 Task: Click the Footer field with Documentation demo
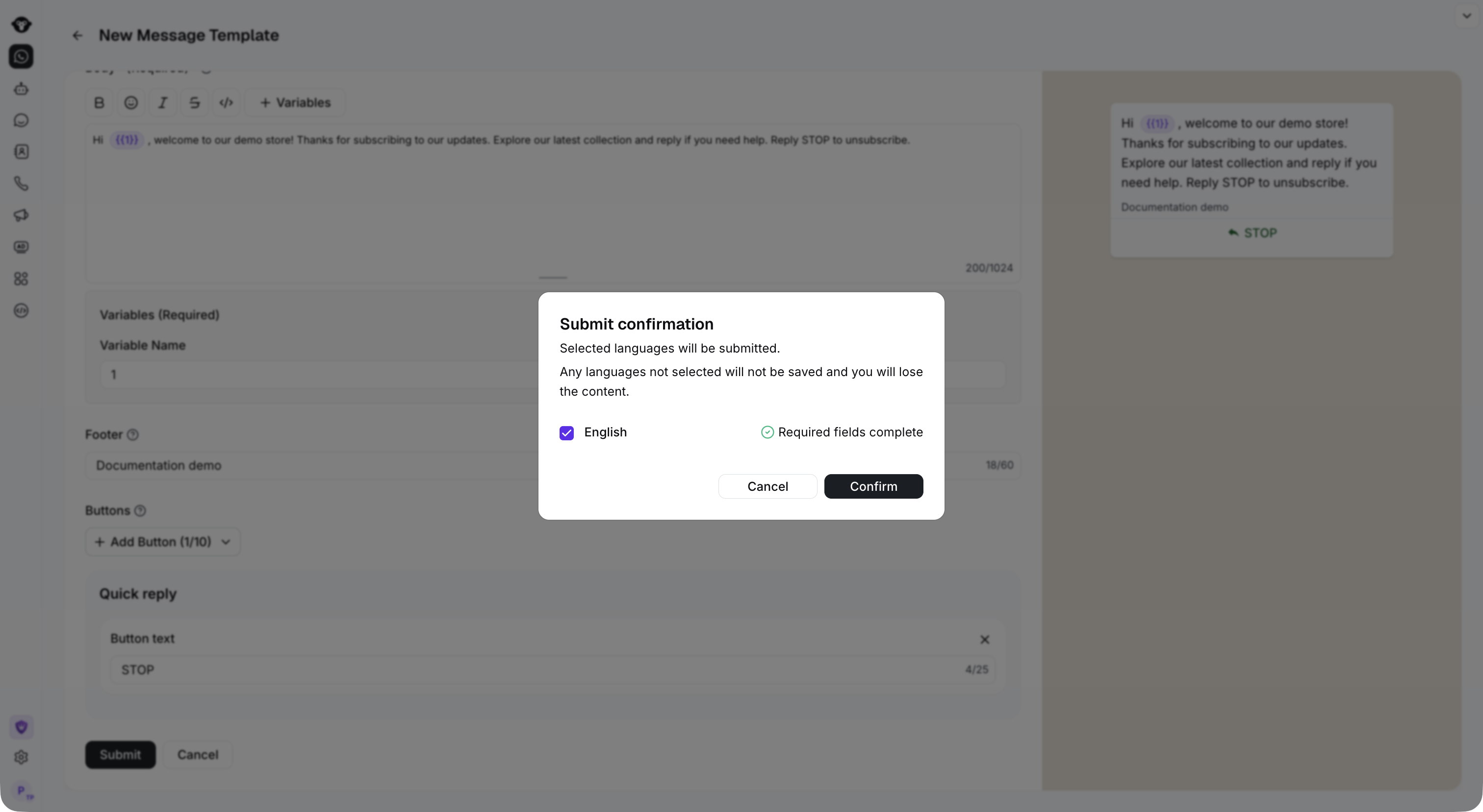[x=553, y=465]
